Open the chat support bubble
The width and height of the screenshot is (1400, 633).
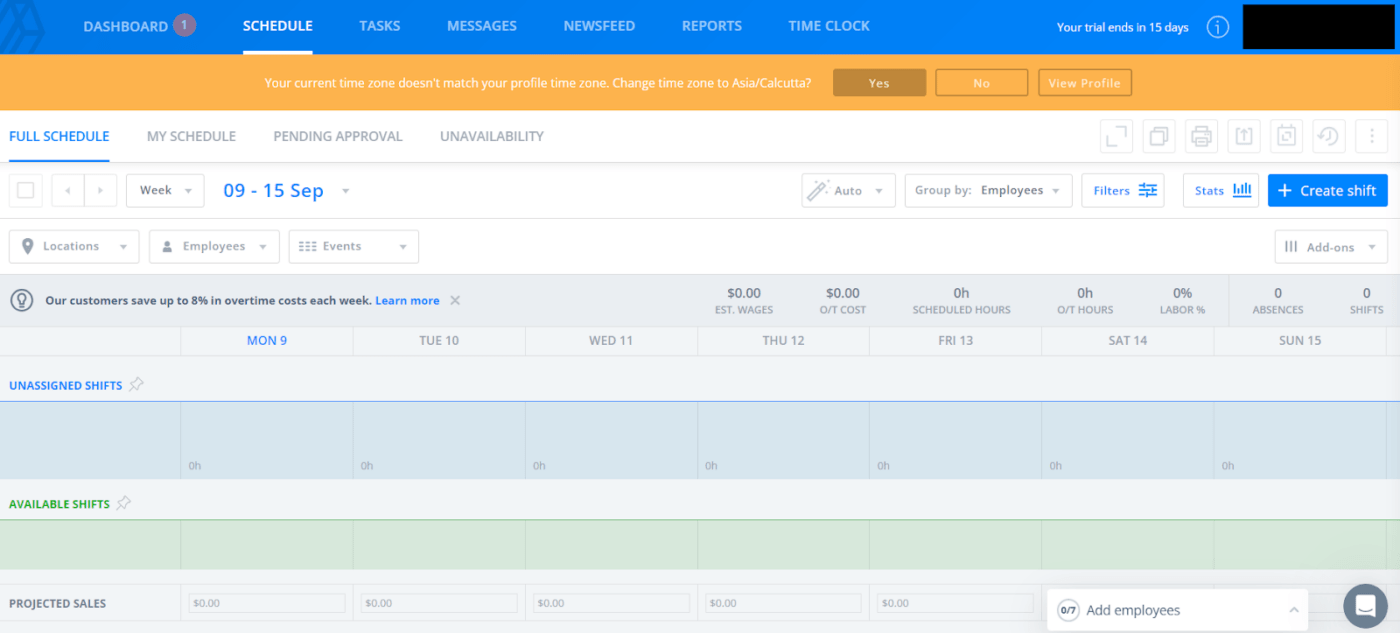(x=1365, y=604)
